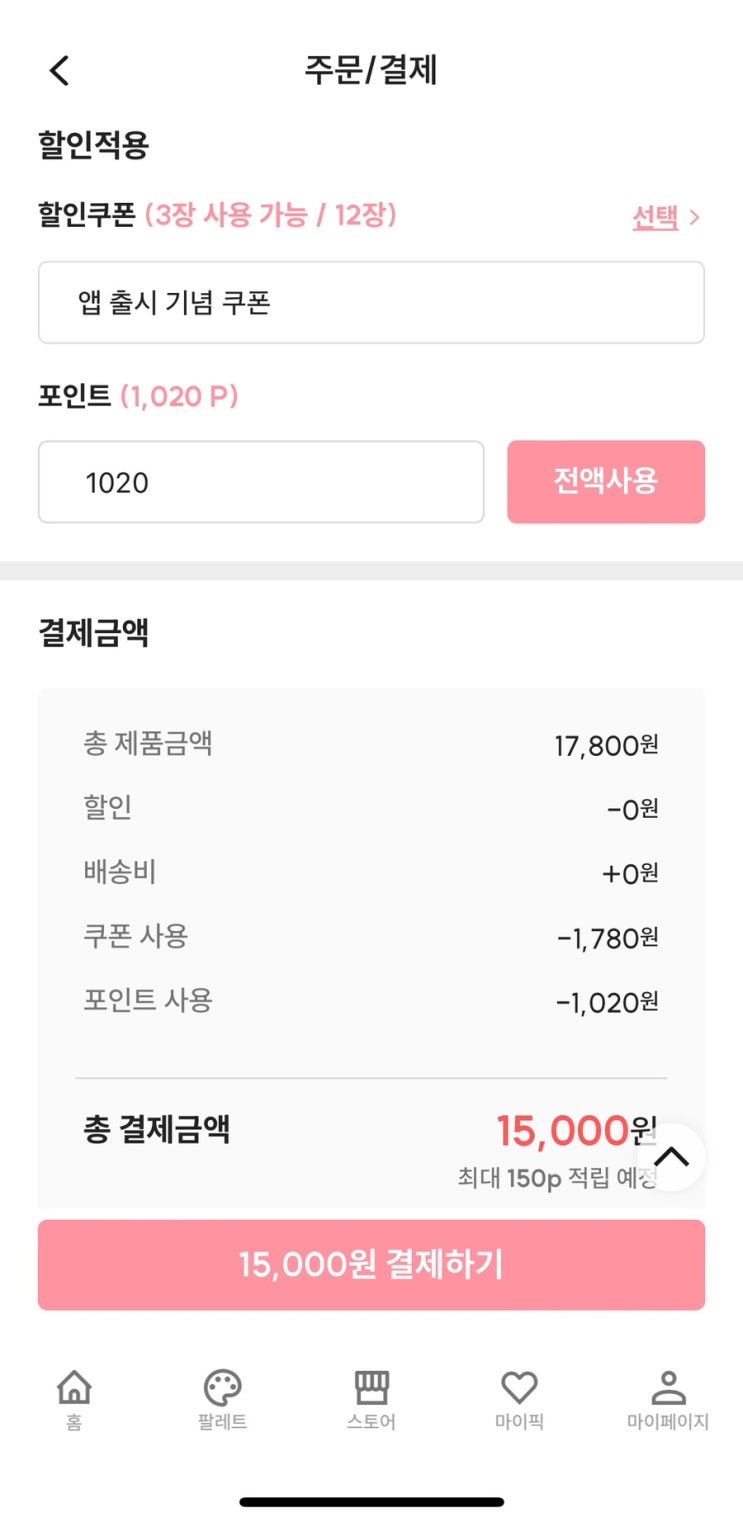The width and height of the screenshot is (743, 1522).
Task: Open the Palette icon in bottom bar
Action: [x=222, y=1387]
